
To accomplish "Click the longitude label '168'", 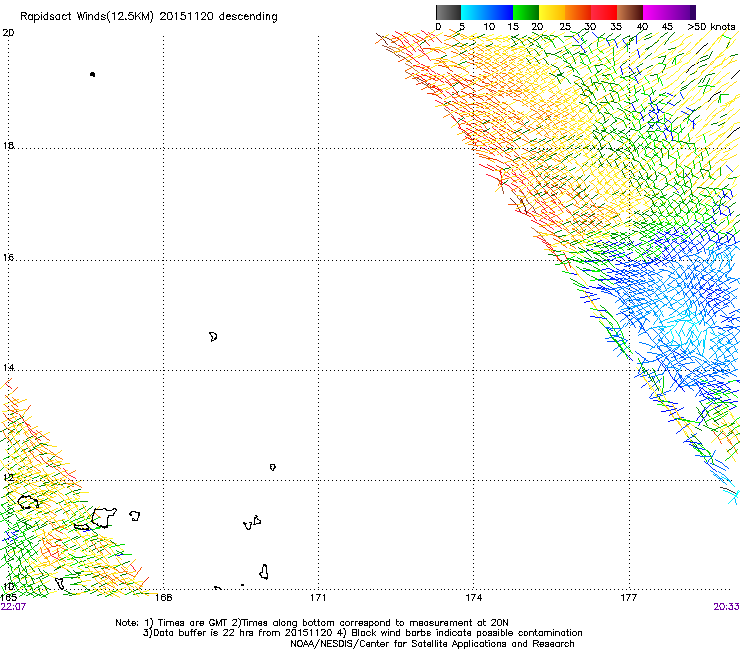I will coord(163,598).
